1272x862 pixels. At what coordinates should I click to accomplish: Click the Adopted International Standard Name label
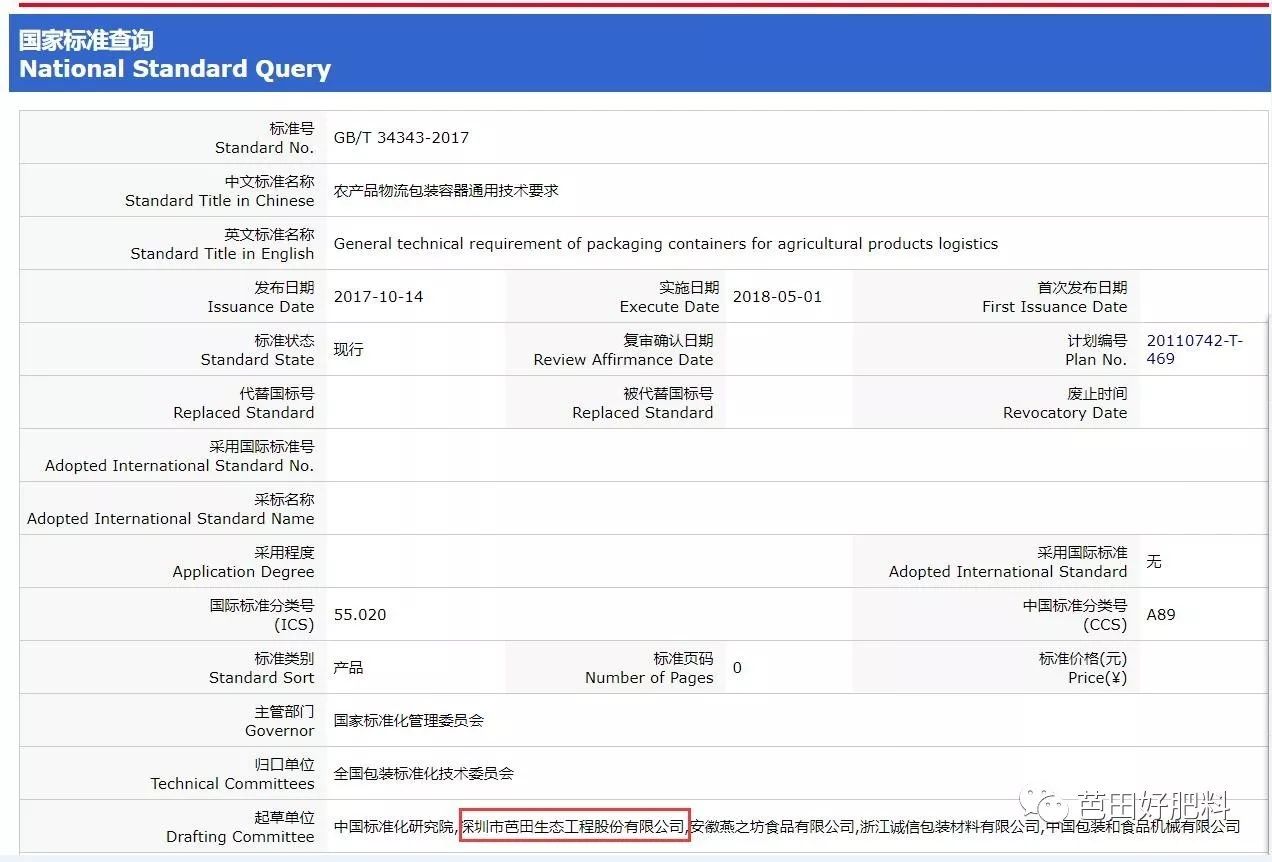[170, 509]
